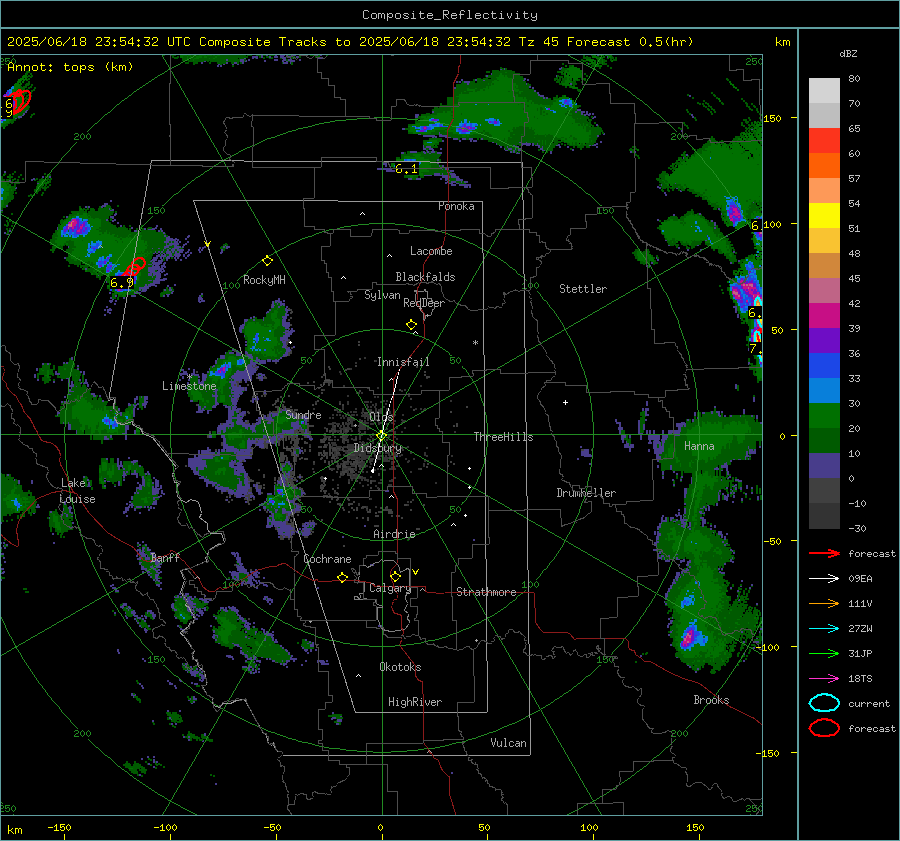The image size is (900, 841).
Task: Click the RockyMH label
Action: pos(264,280)
